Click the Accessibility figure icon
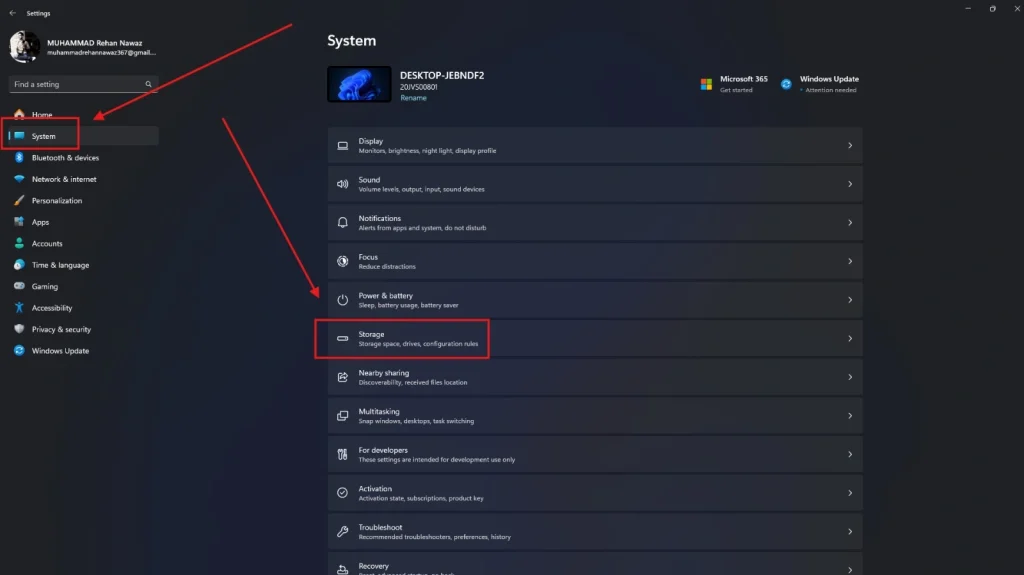1024x575 pixels. click(19, 307)
